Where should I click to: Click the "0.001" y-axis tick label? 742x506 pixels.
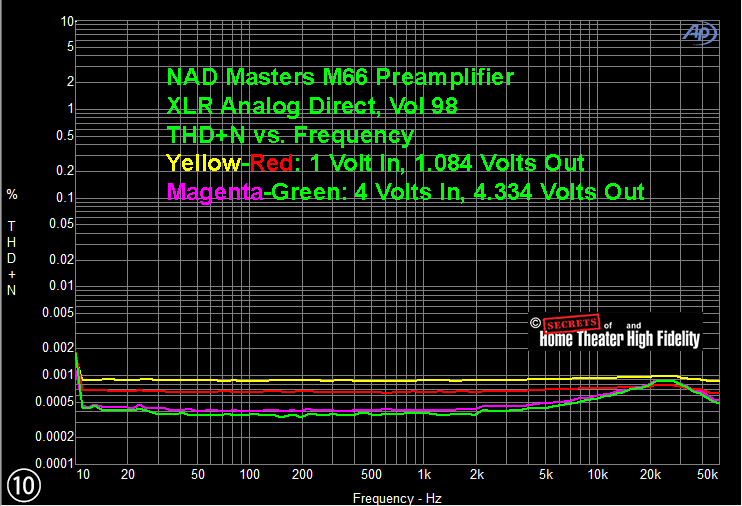pyautogui.click(x=58, y=375)
